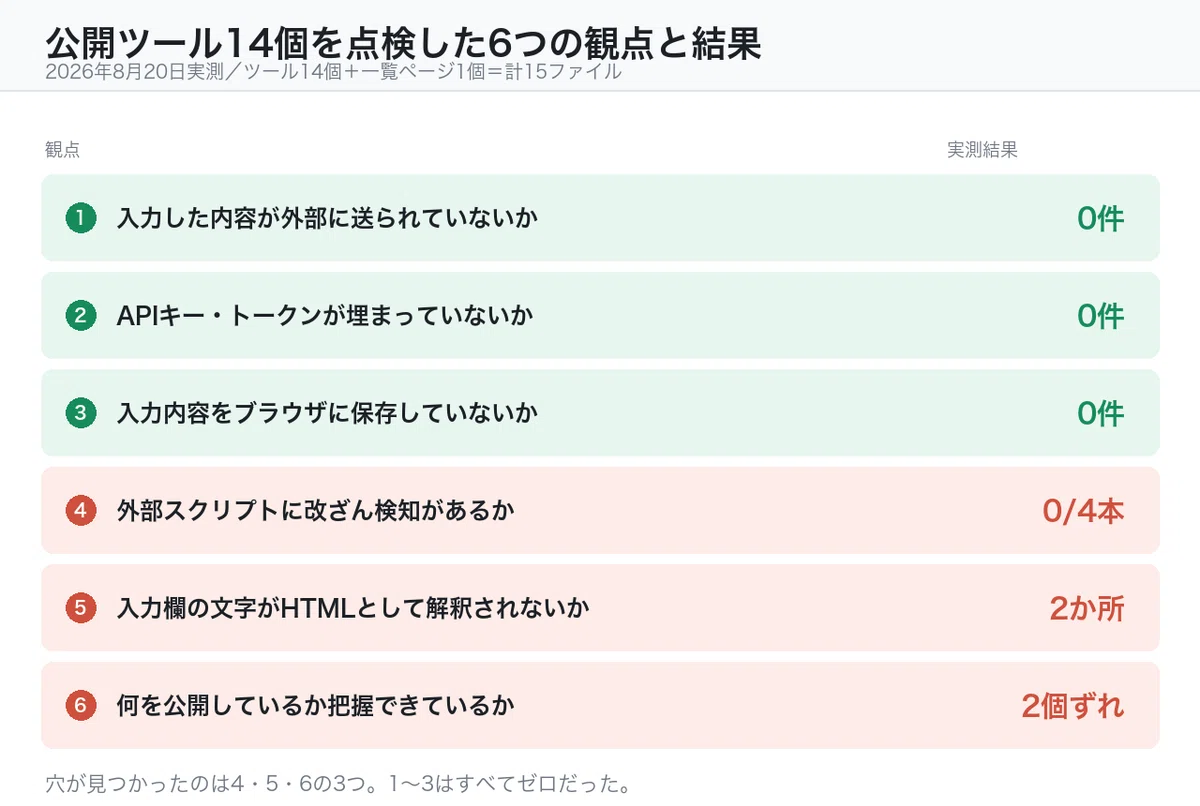Click the 観点 column header

point(63,150)
